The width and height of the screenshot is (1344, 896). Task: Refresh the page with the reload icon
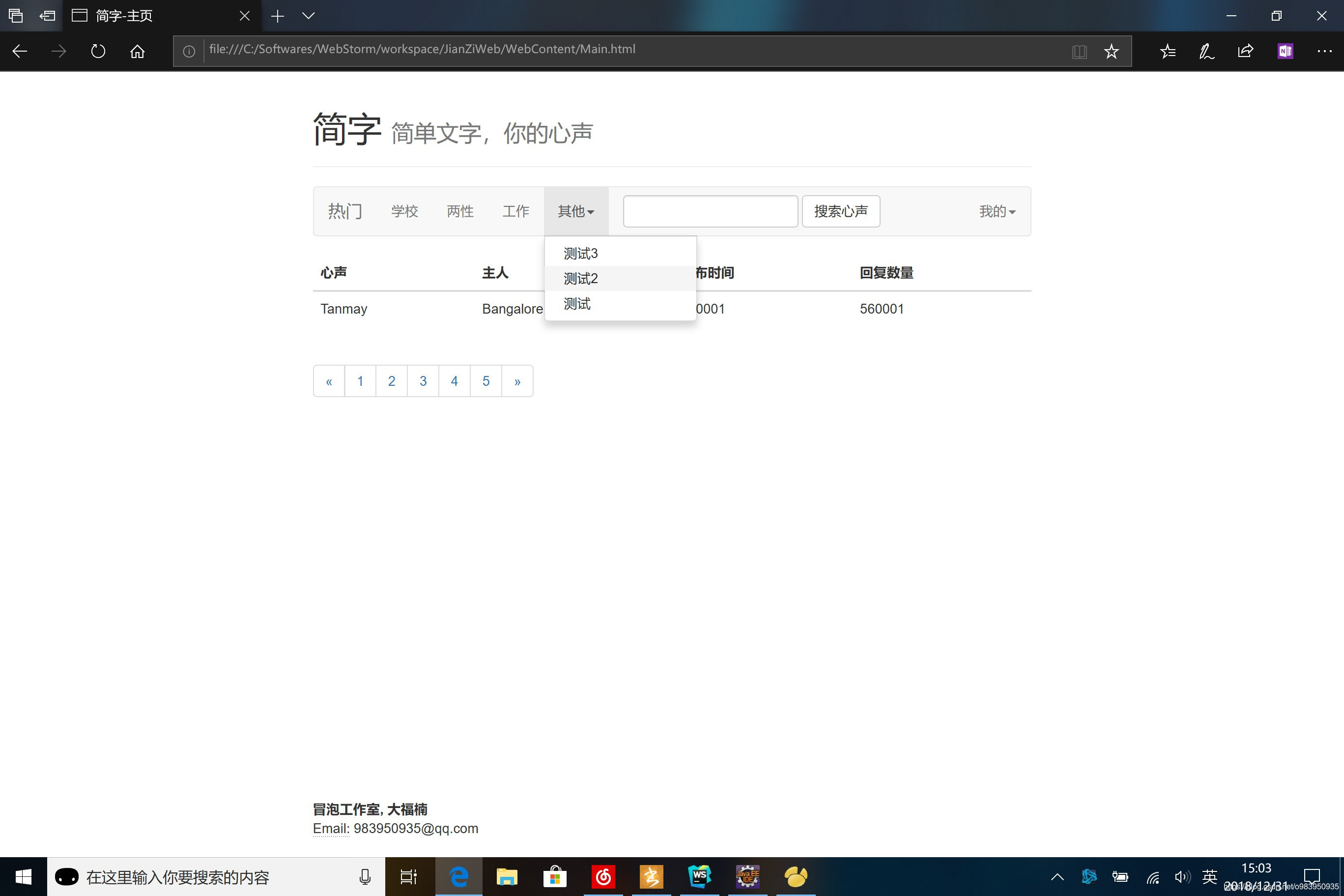(98, 51)
